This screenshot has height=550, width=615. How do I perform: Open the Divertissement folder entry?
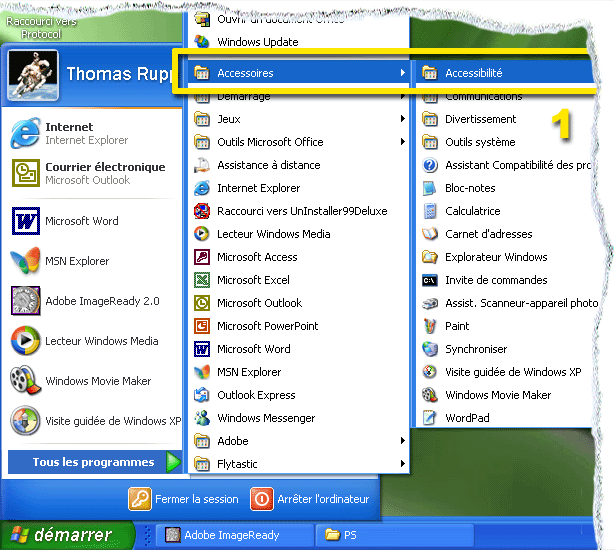pos(504,119)
